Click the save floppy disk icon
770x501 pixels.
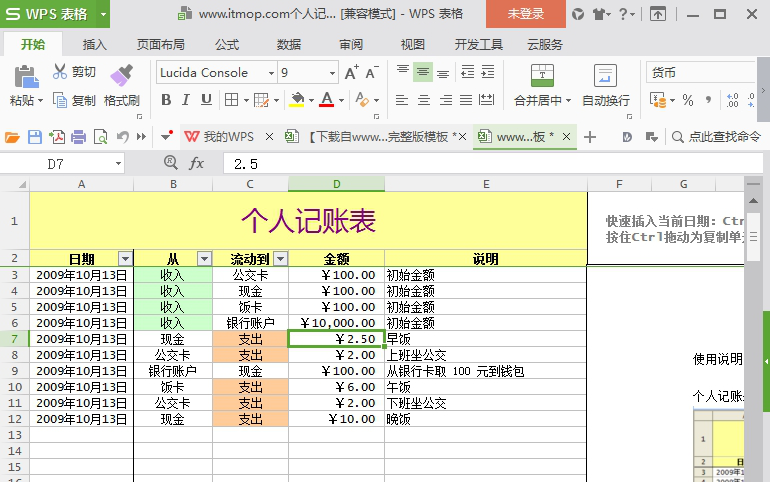[x=35, y=137]
